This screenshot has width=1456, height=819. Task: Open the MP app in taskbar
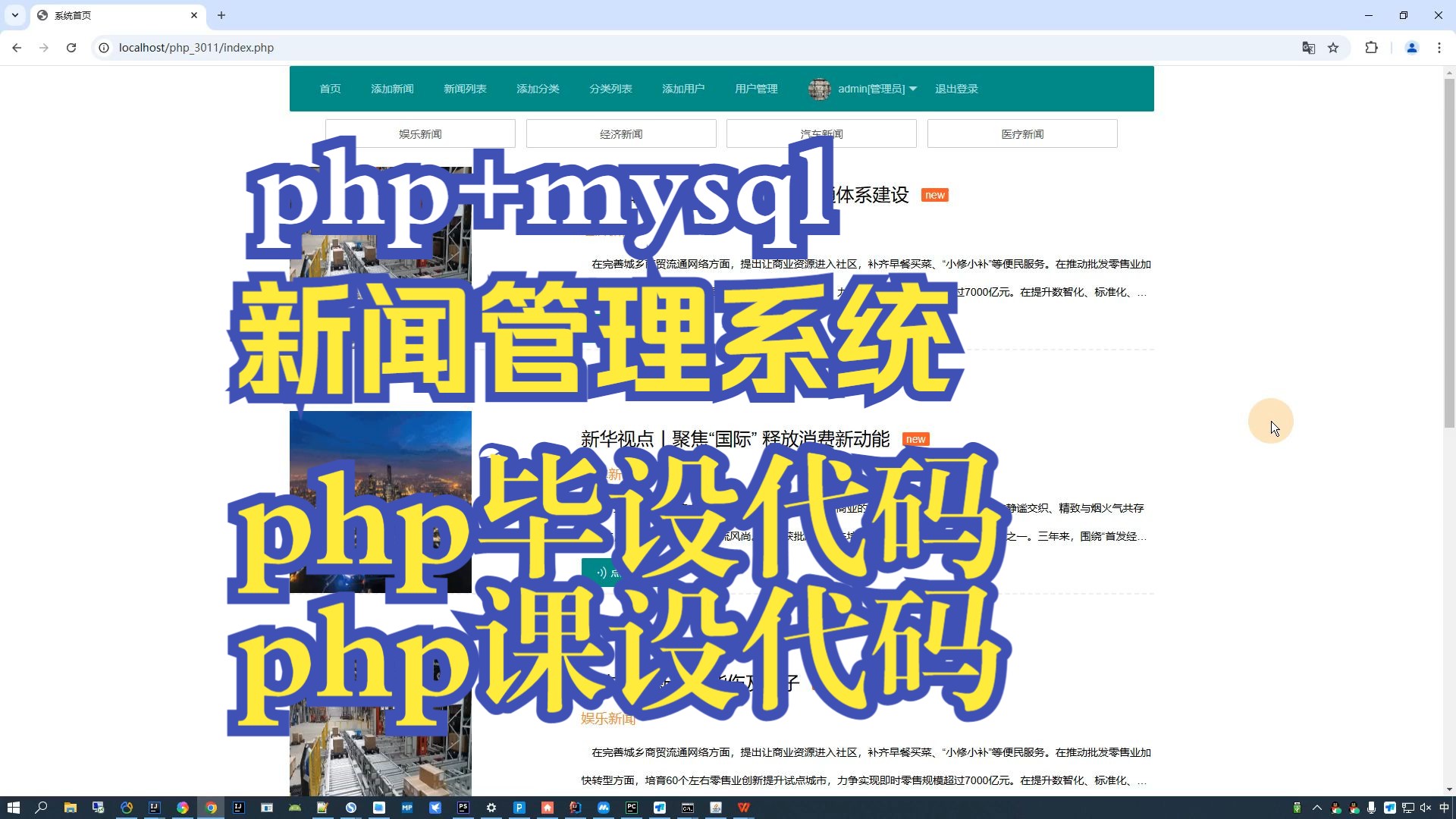pyautogui.click(x=407, y=808)
